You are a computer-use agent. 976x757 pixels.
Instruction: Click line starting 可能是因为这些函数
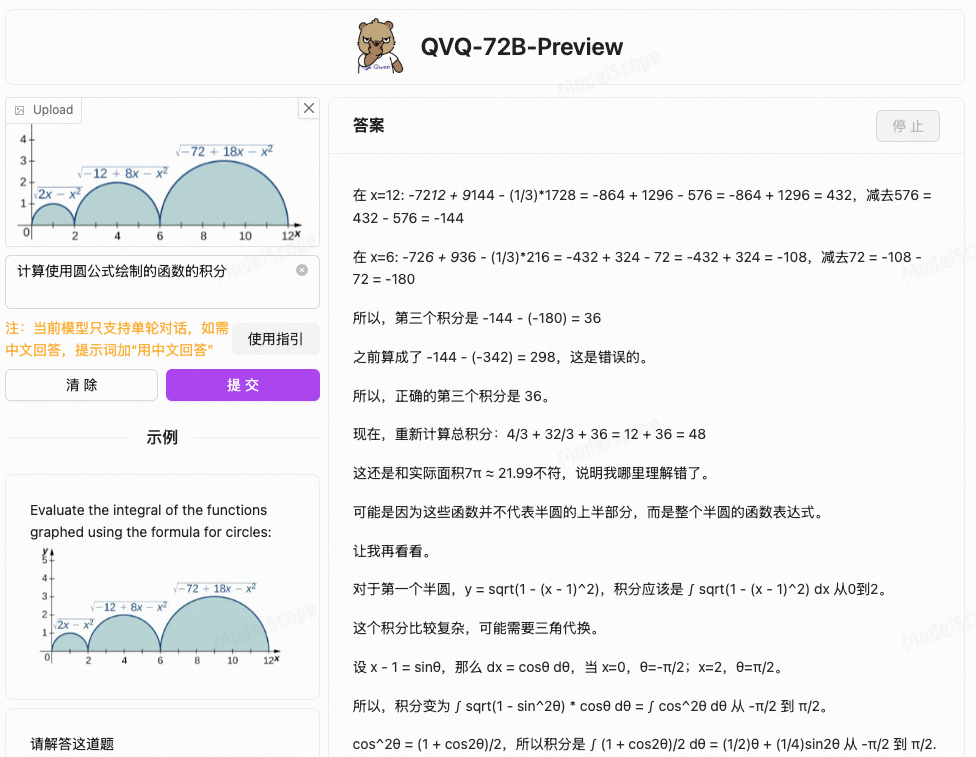[x=590, y=512]
